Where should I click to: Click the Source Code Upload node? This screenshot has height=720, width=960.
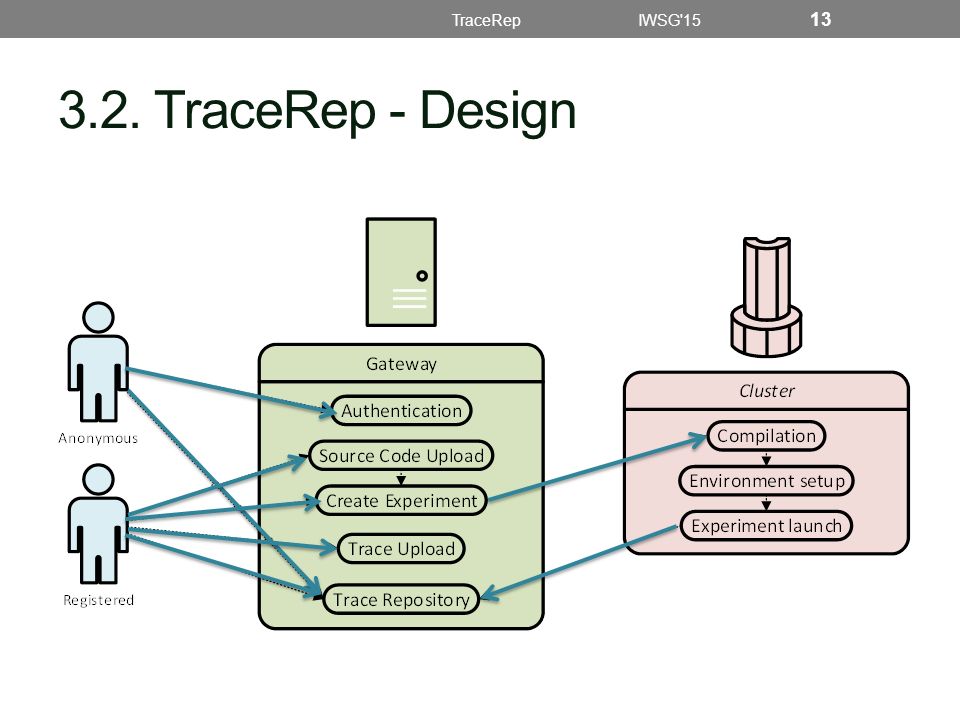(401, 456)
